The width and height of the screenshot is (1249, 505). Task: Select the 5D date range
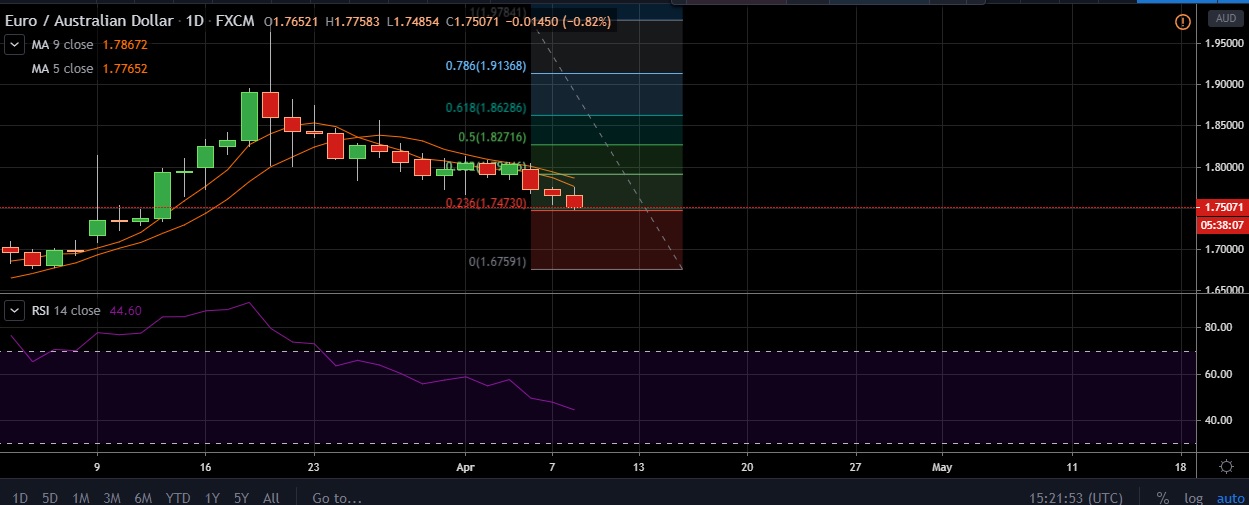click(49, 497)
